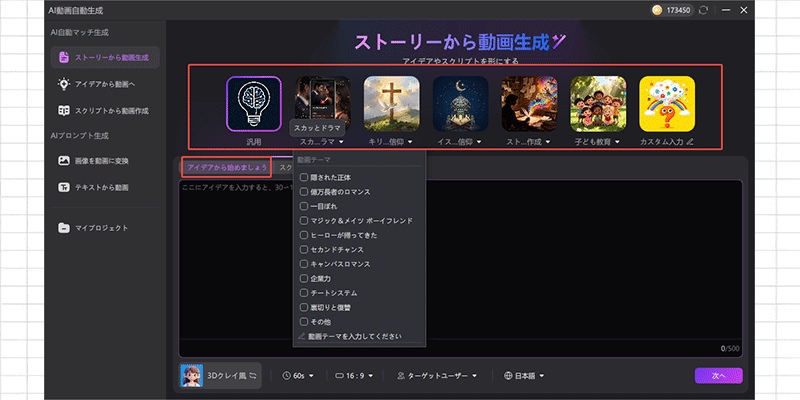
Task: Click the 動画テーマ menu header text
Action: coord(313,160)
